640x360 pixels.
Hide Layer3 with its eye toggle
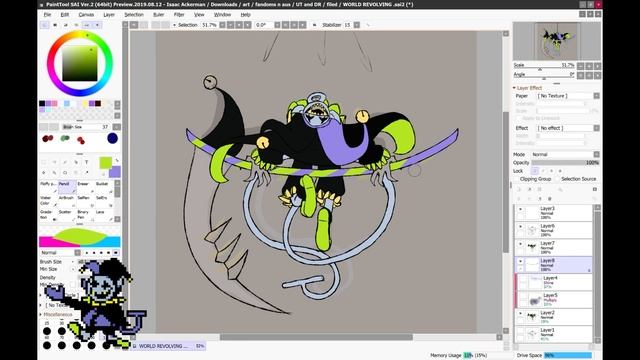click(520, 209)
